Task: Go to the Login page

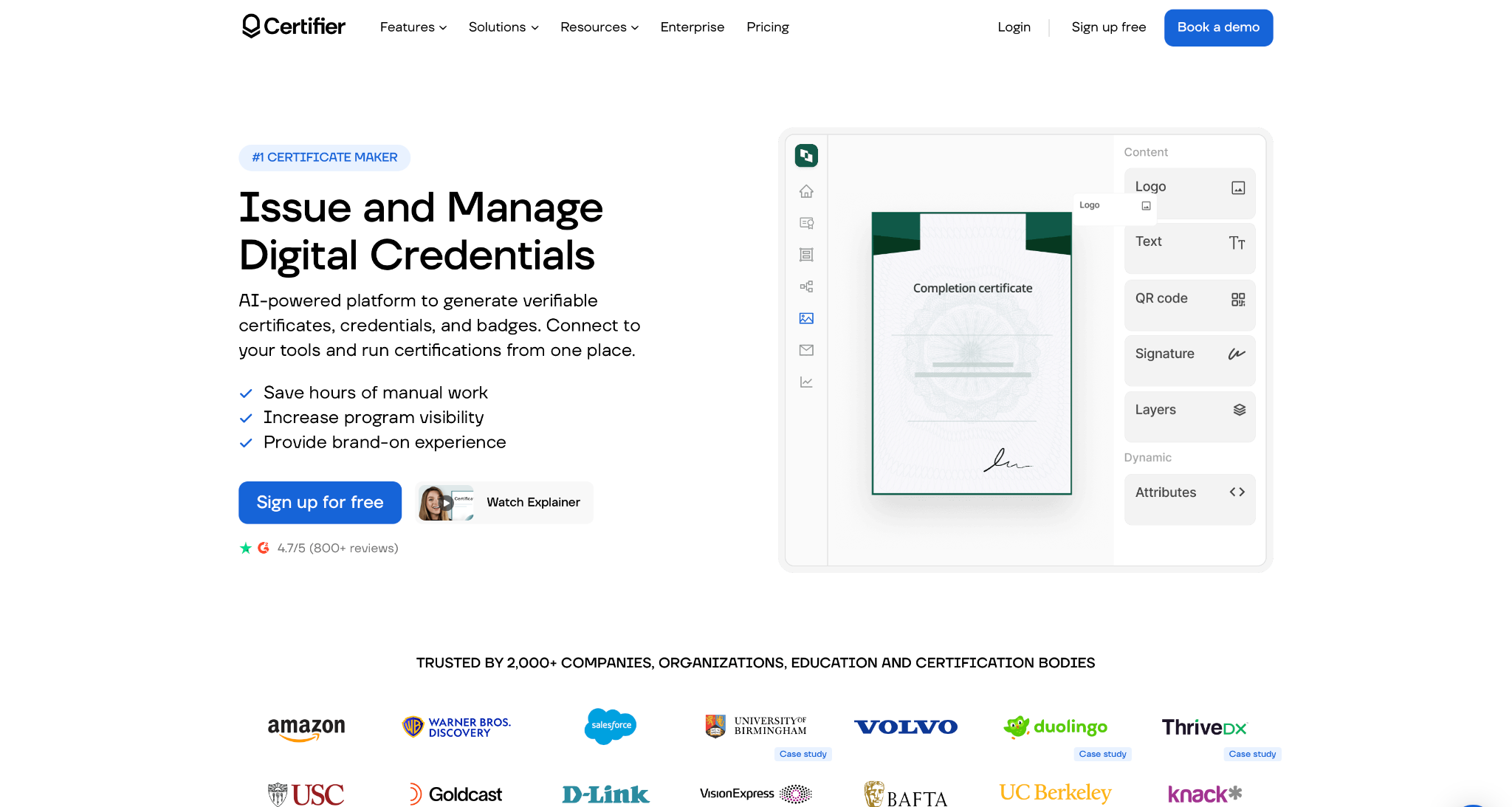Action: (x=1014, y=27)
